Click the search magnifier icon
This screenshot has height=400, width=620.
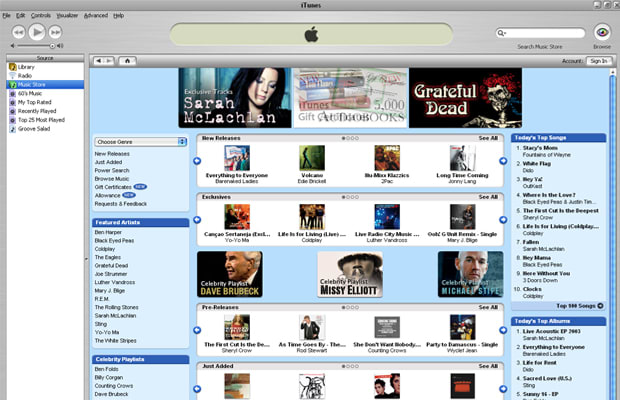[x=501, y=33]
